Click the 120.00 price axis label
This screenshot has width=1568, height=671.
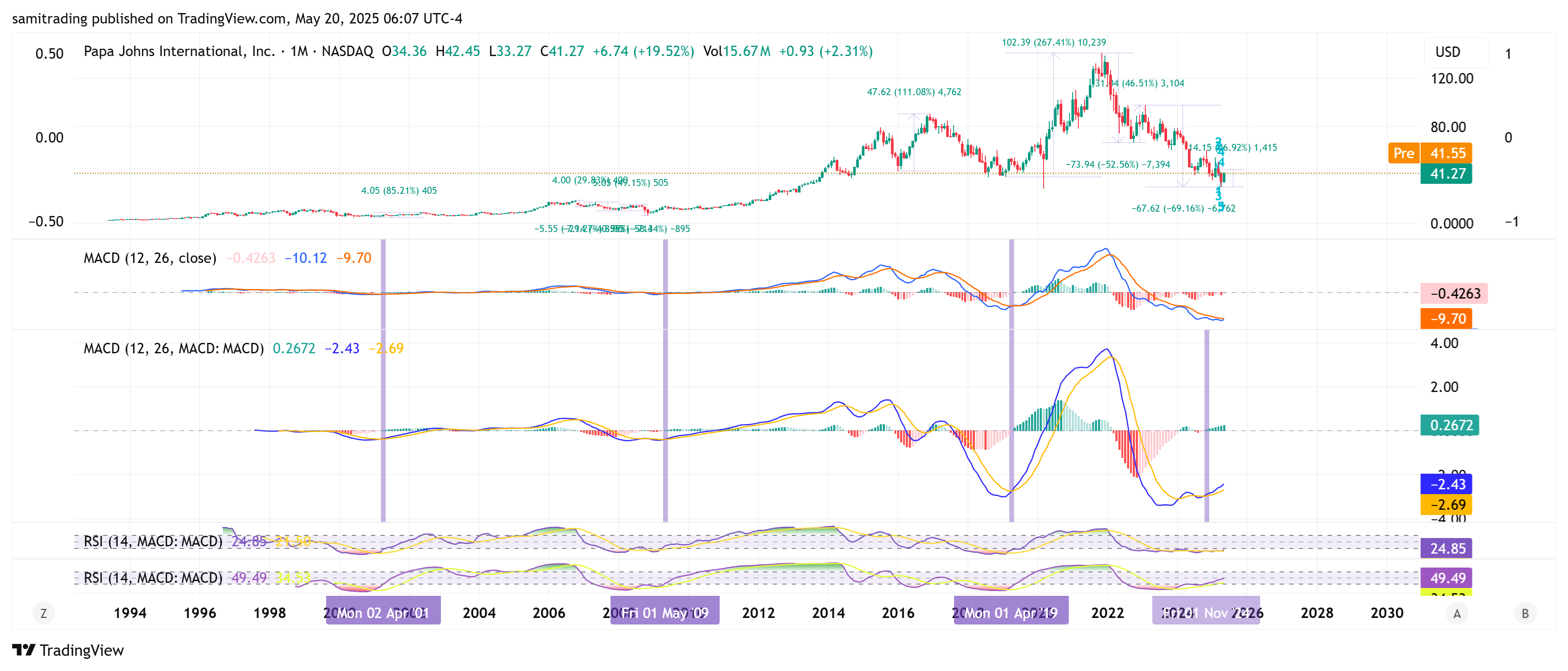[1452, 79]
